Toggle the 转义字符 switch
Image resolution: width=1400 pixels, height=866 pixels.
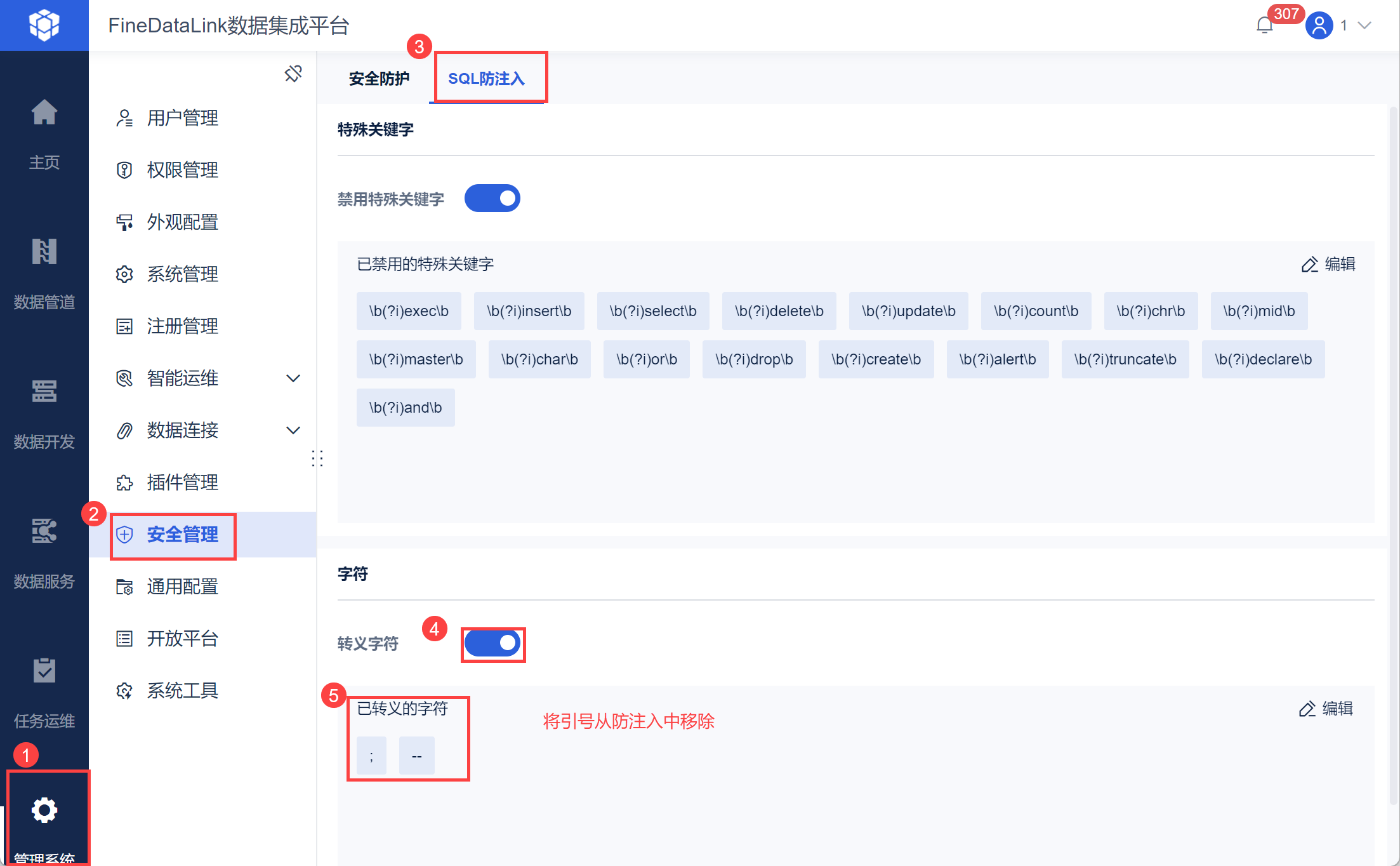492,644
